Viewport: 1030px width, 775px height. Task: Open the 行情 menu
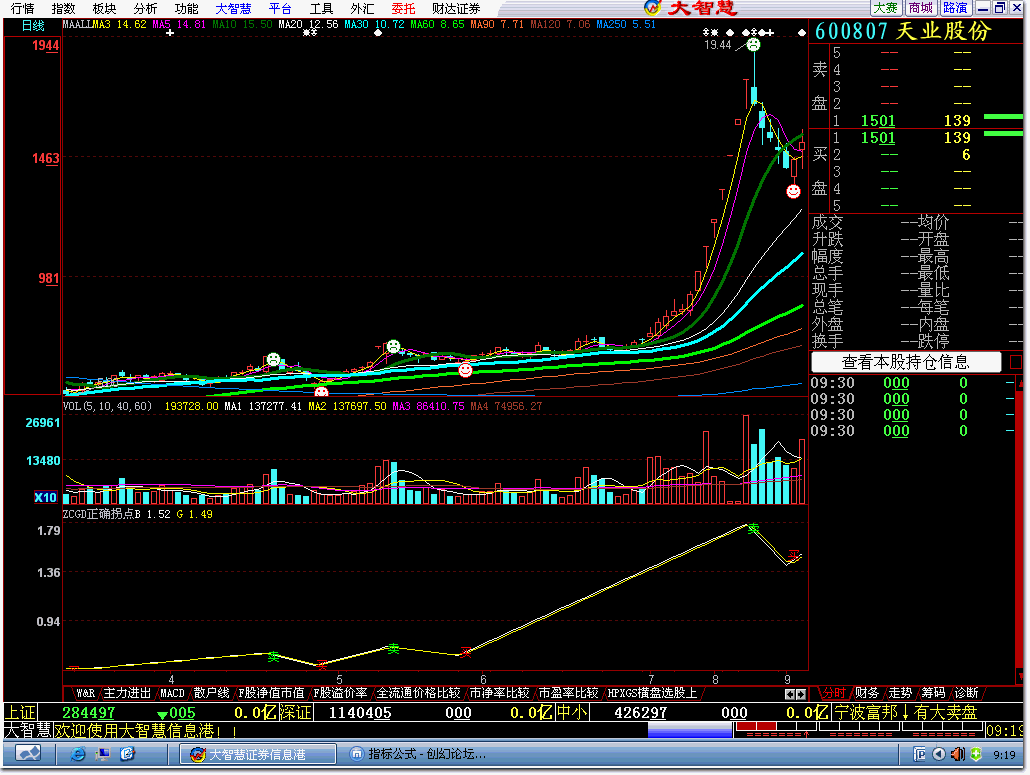tap(22, 9)
